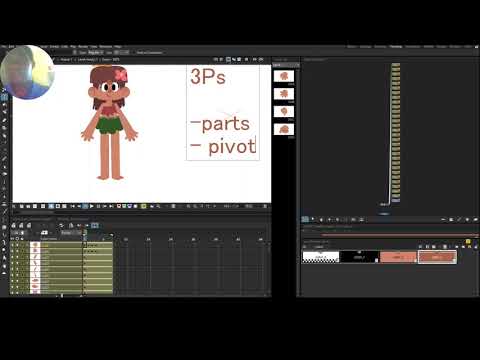Click the text size field in the Tool Properties bar
The width and height of the screenshot is (480, 360).
tap(121, 53)
